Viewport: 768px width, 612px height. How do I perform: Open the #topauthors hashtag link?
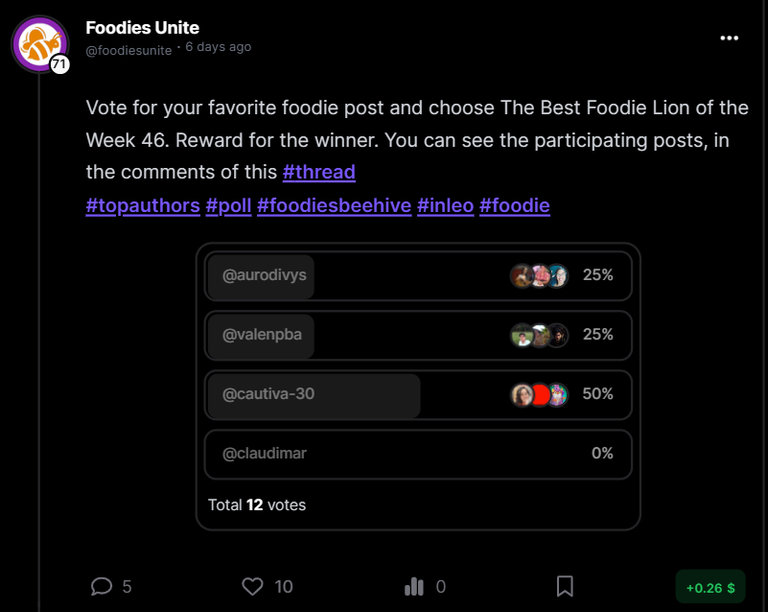[143, 206]
